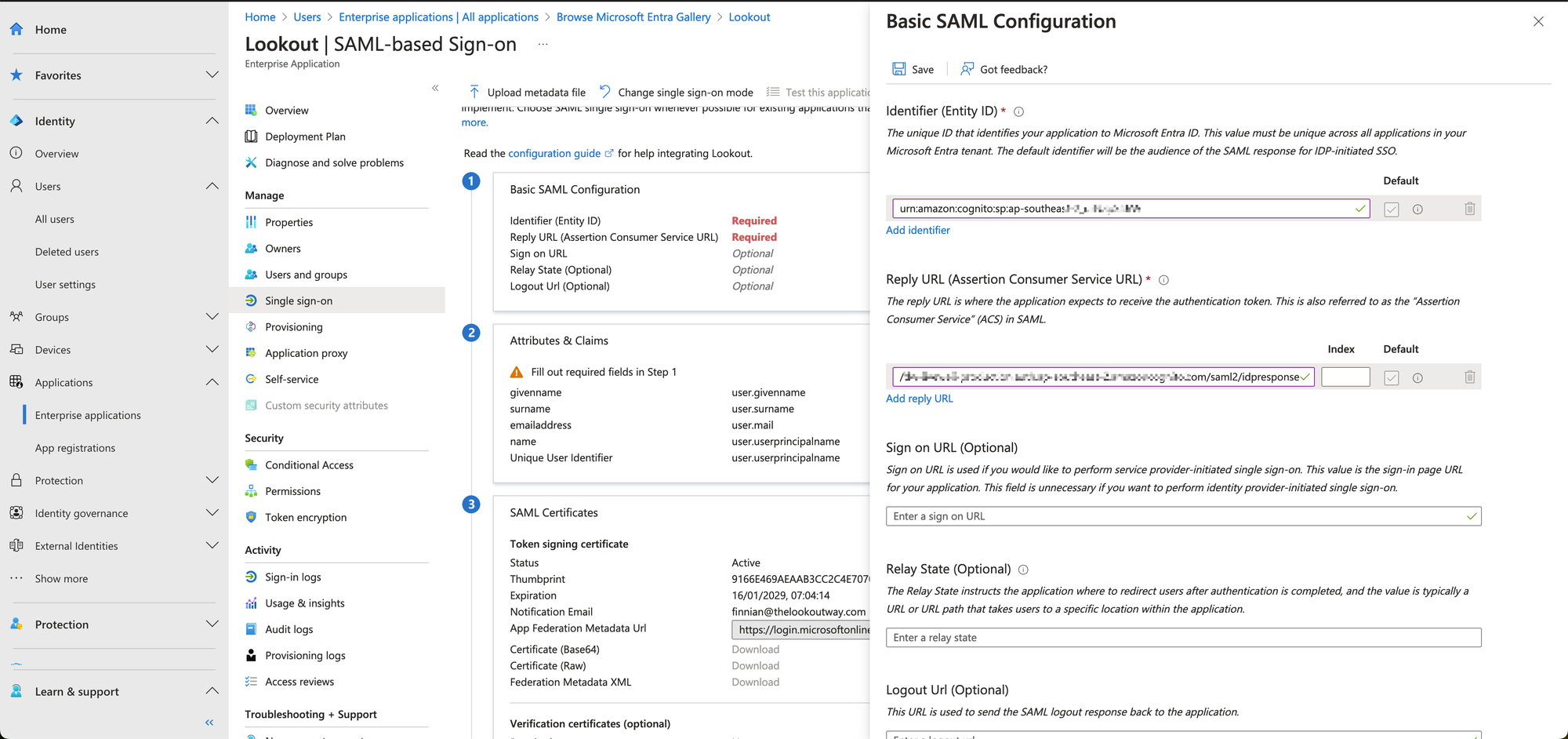Click the Upload metadata file icon

tap(474, 92)
